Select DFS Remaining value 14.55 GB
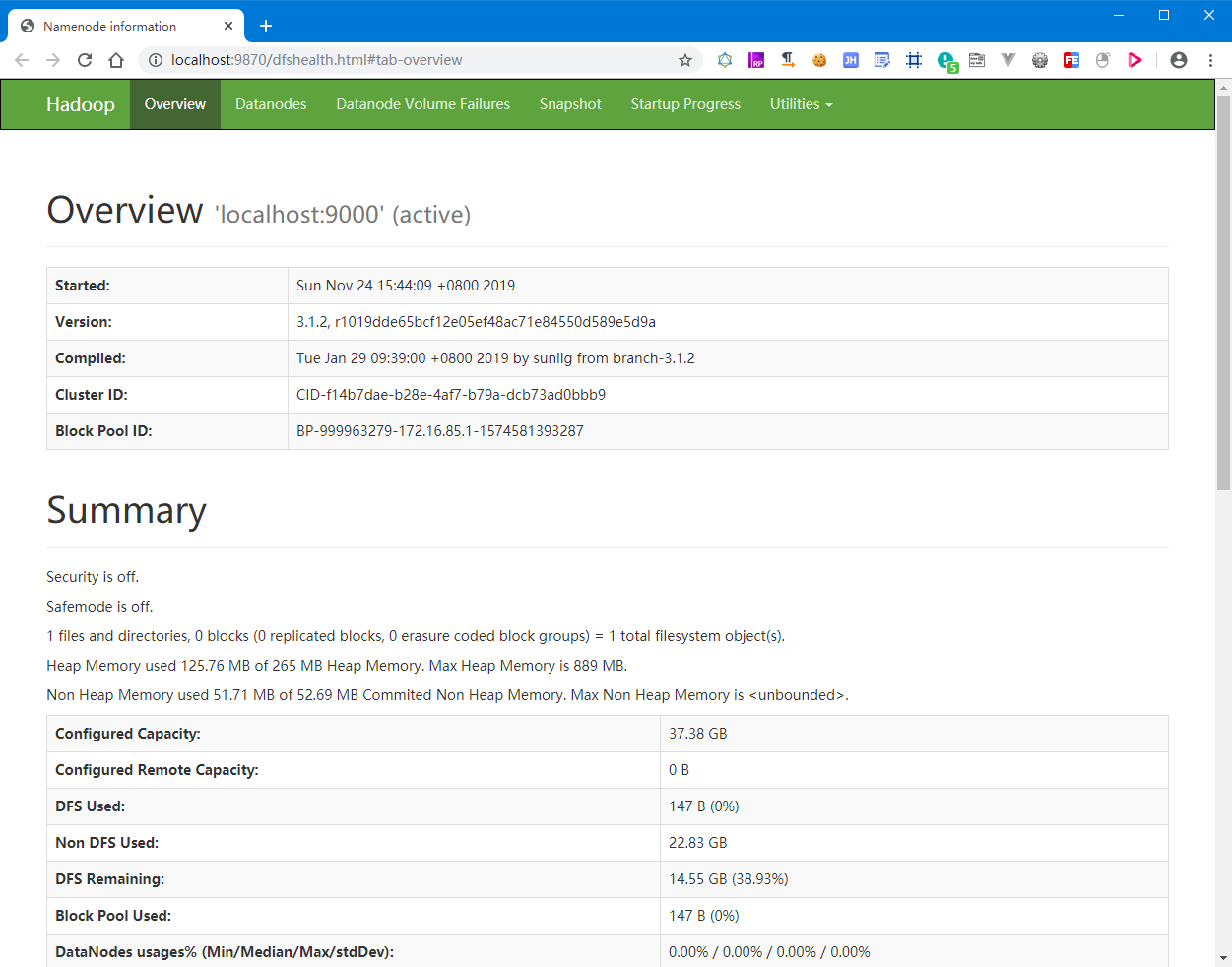Viewport: 1232px width, 967px height. [x=729, y=879]
